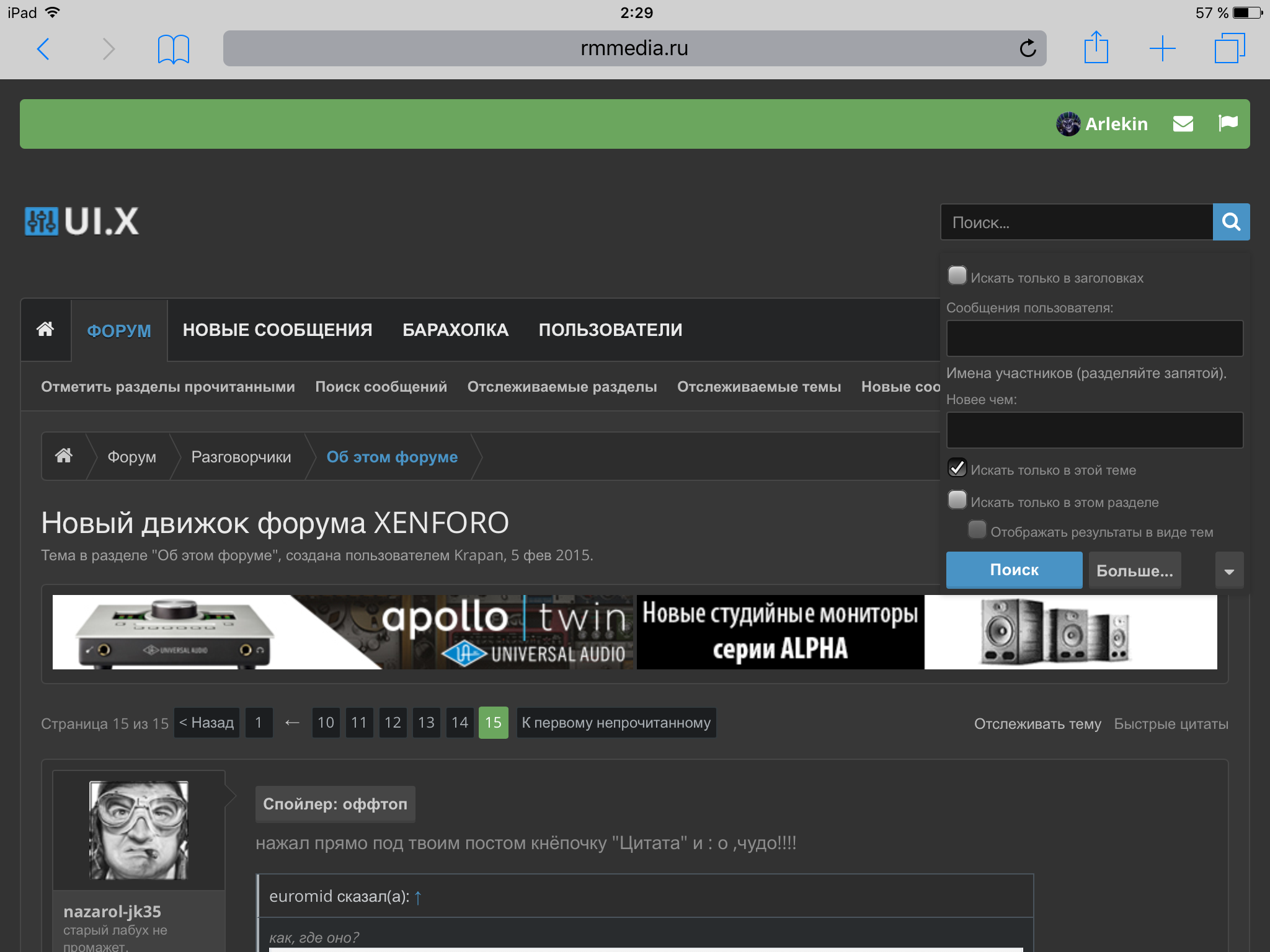
Task: Open the Arlekin user menu
Action: pos(1103,124)
